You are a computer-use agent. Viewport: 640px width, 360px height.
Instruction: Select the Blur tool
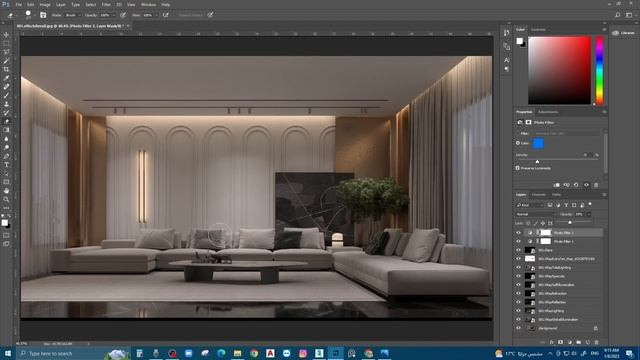[7, 139]
